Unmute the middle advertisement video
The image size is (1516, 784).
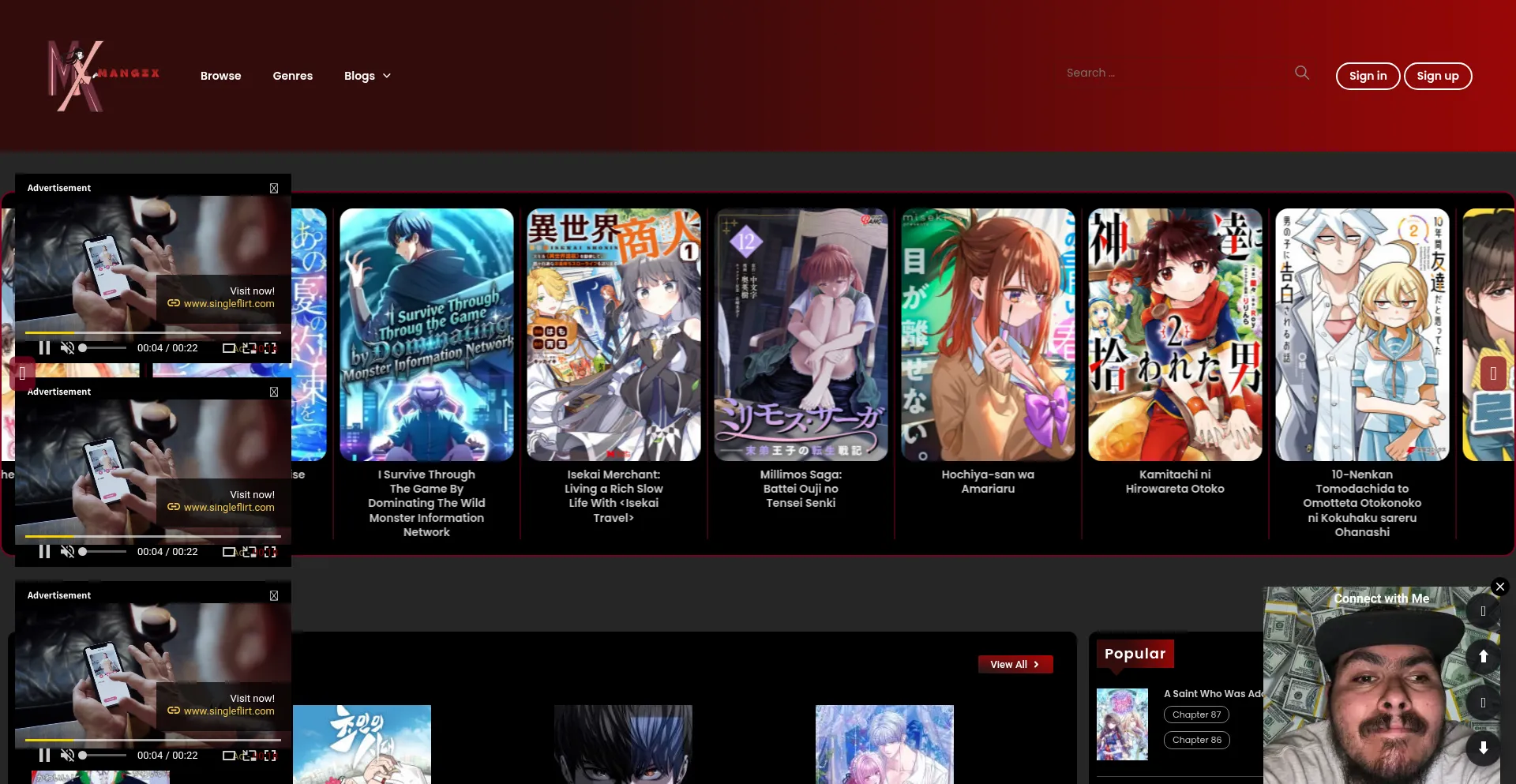pyautogui.click(x=68, y=552)
